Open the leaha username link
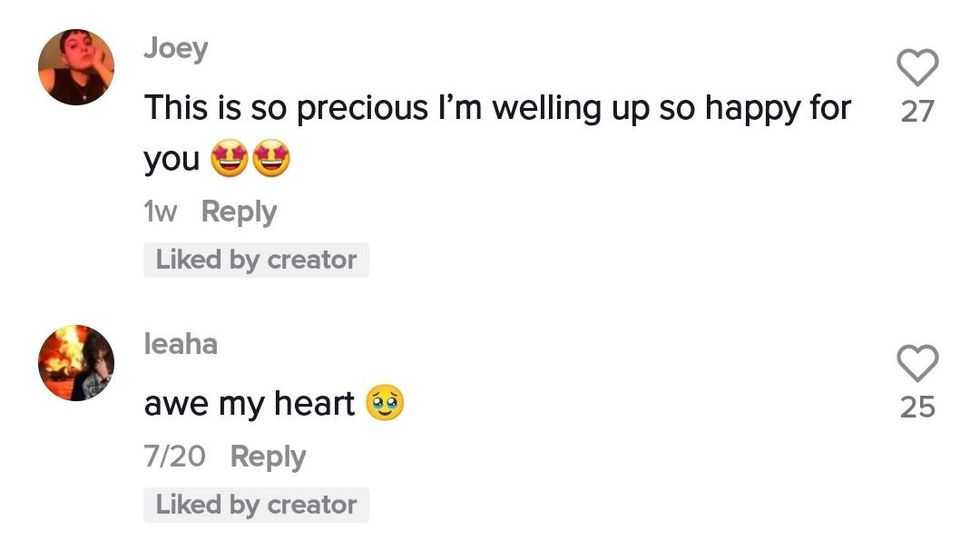 [181, 344]
